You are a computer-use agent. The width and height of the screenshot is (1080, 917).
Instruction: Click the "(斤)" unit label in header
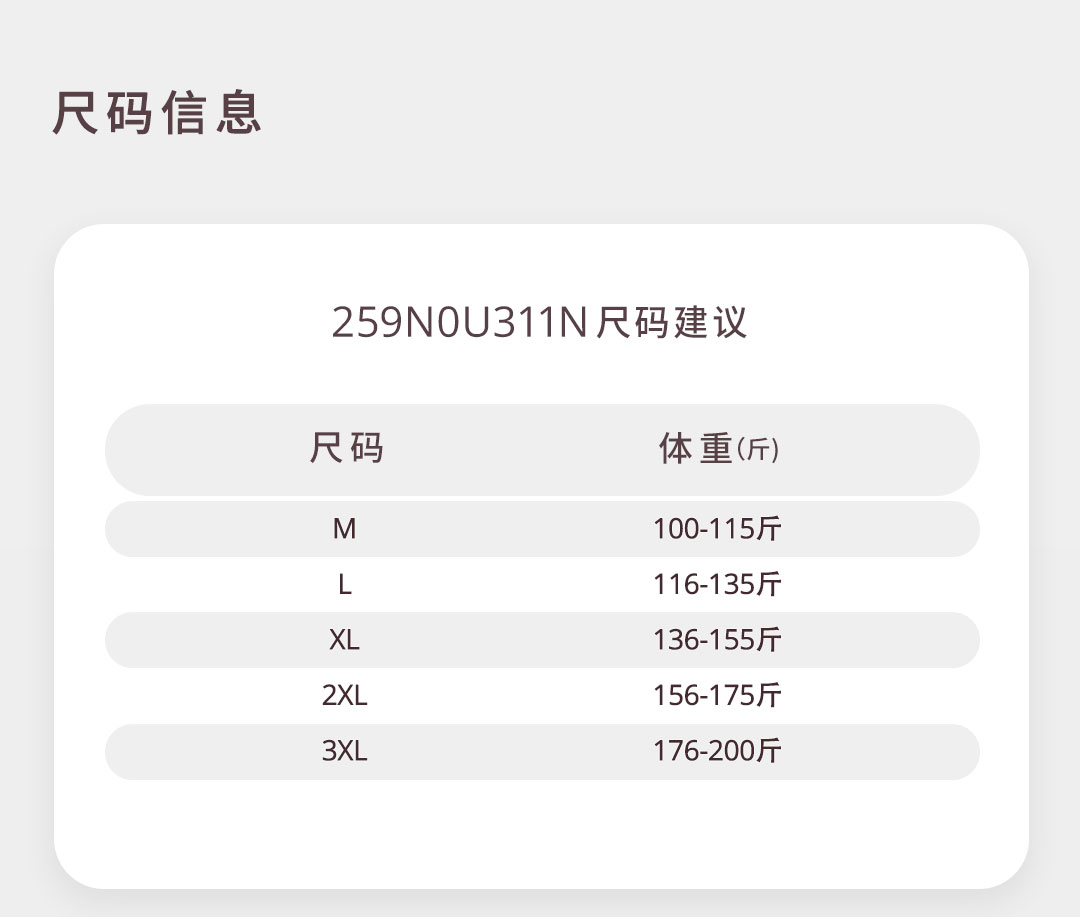pos(758,451)
